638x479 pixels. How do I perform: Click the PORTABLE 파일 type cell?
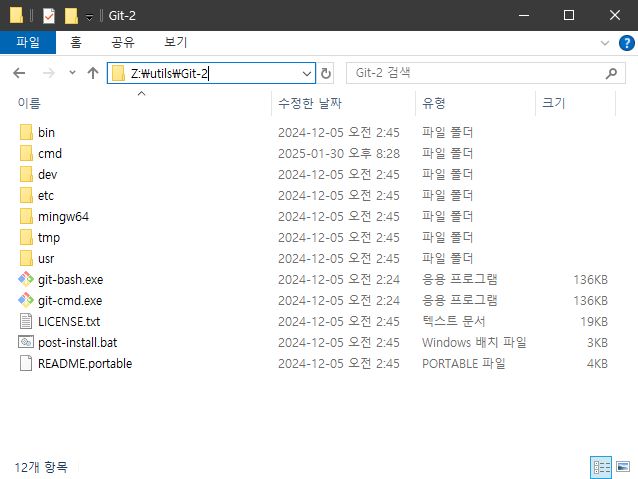(463, 363)
